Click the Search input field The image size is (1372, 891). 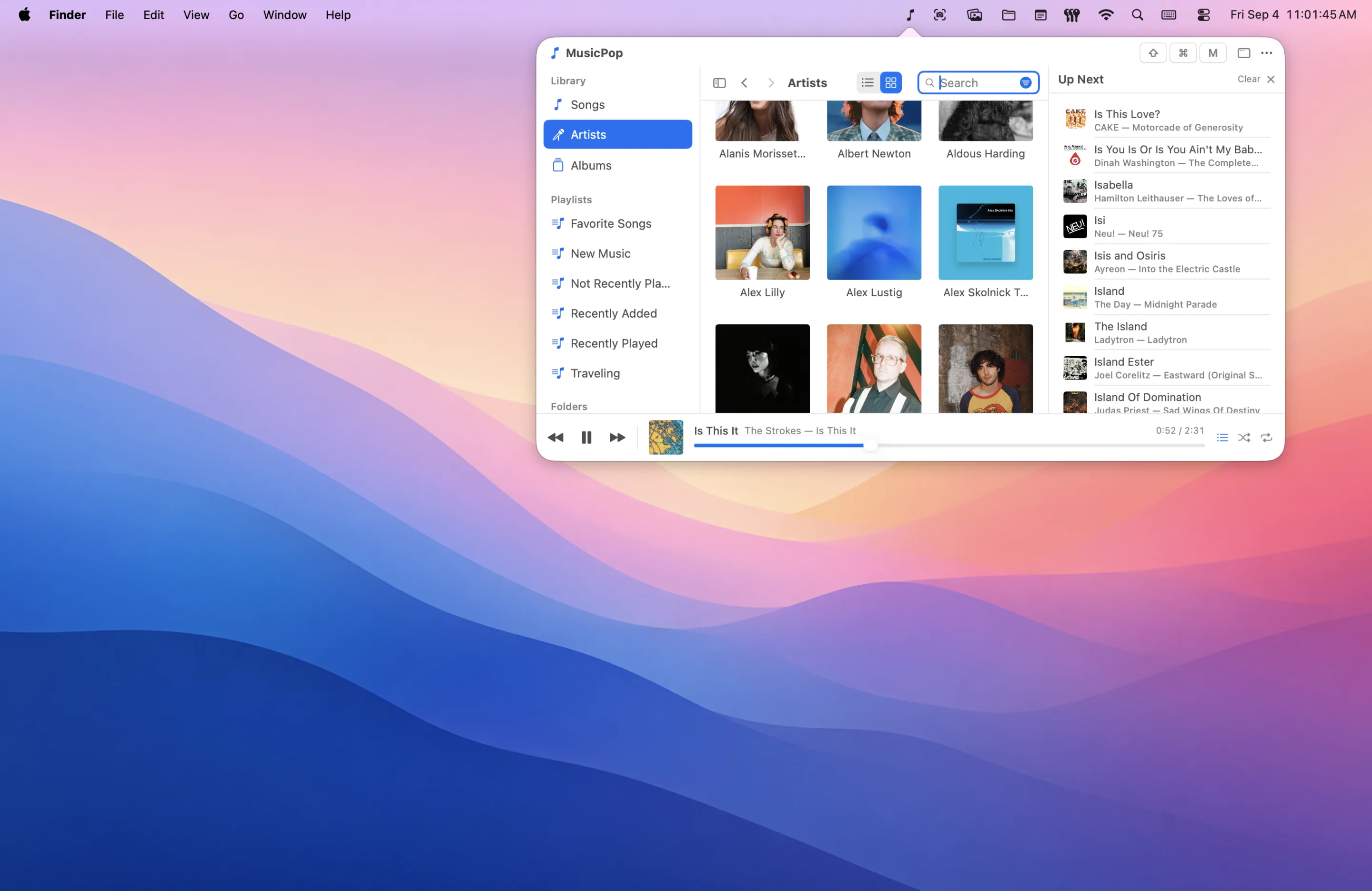978,83
